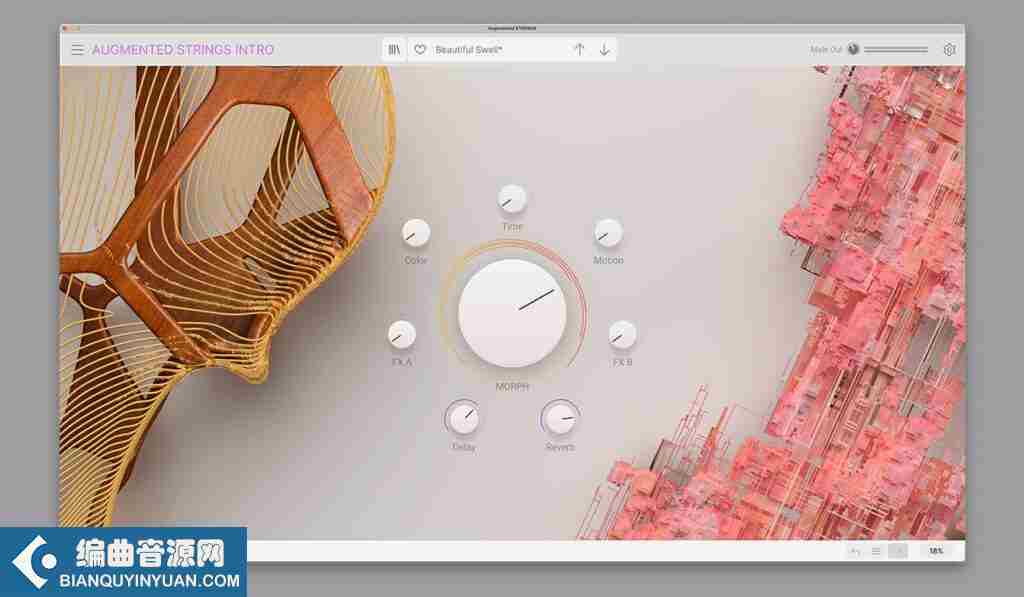
Task: Click the Reverb knob
Action: 560,417
